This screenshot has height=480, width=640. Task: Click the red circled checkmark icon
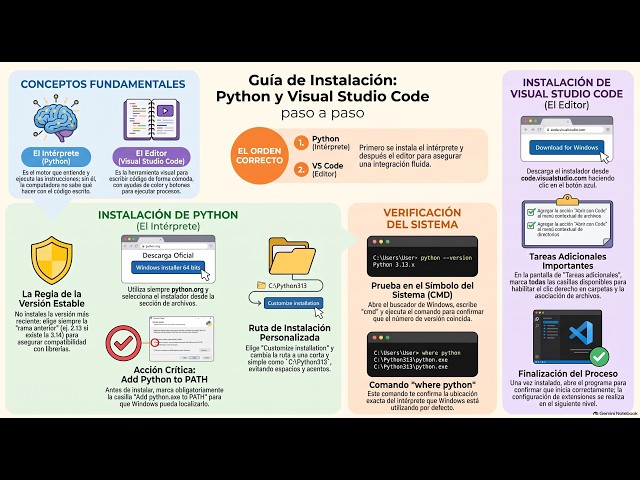click(x=123, y=343)
